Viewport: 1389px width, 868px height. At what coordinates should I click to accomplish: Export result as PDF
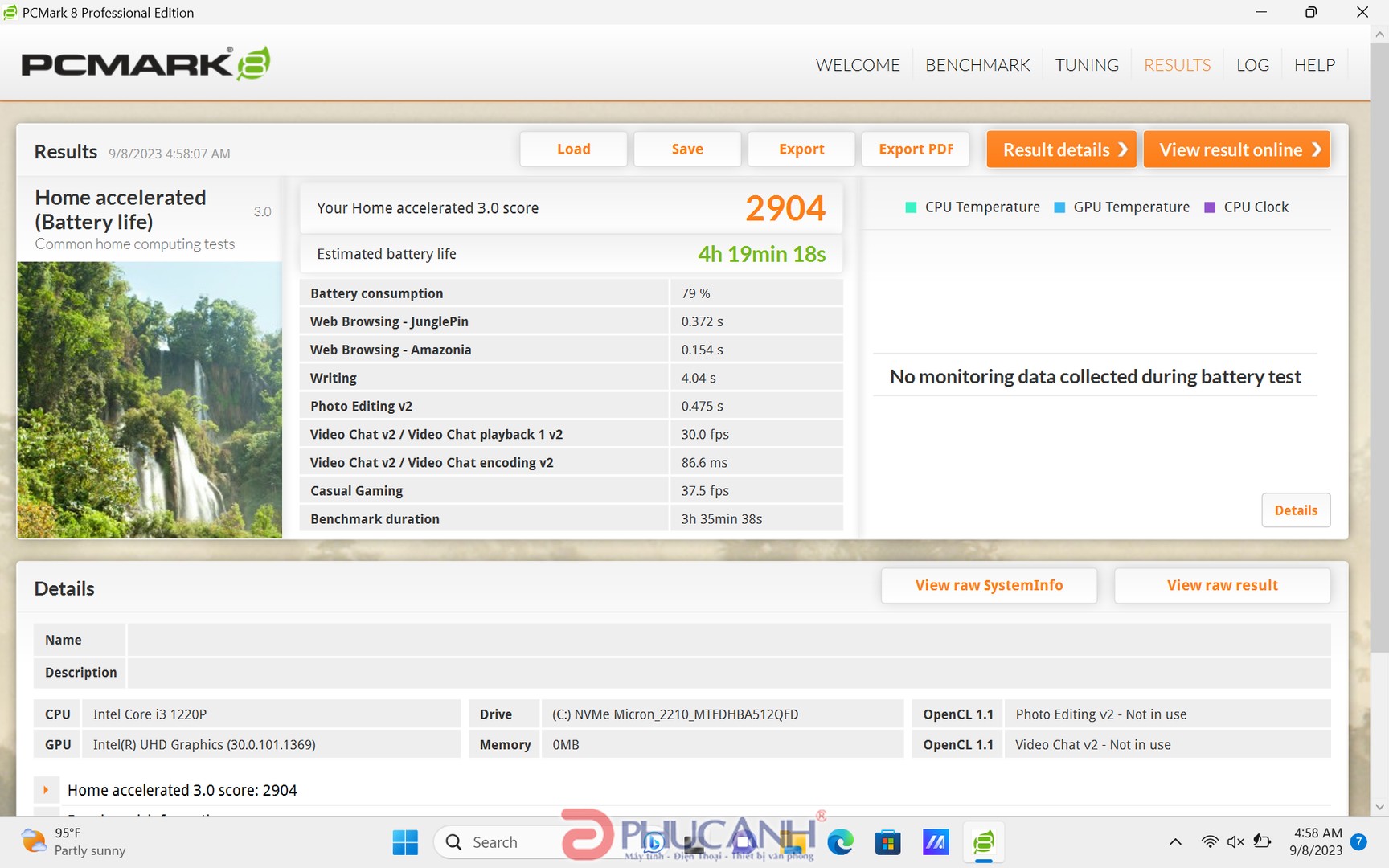coord(916,149)
